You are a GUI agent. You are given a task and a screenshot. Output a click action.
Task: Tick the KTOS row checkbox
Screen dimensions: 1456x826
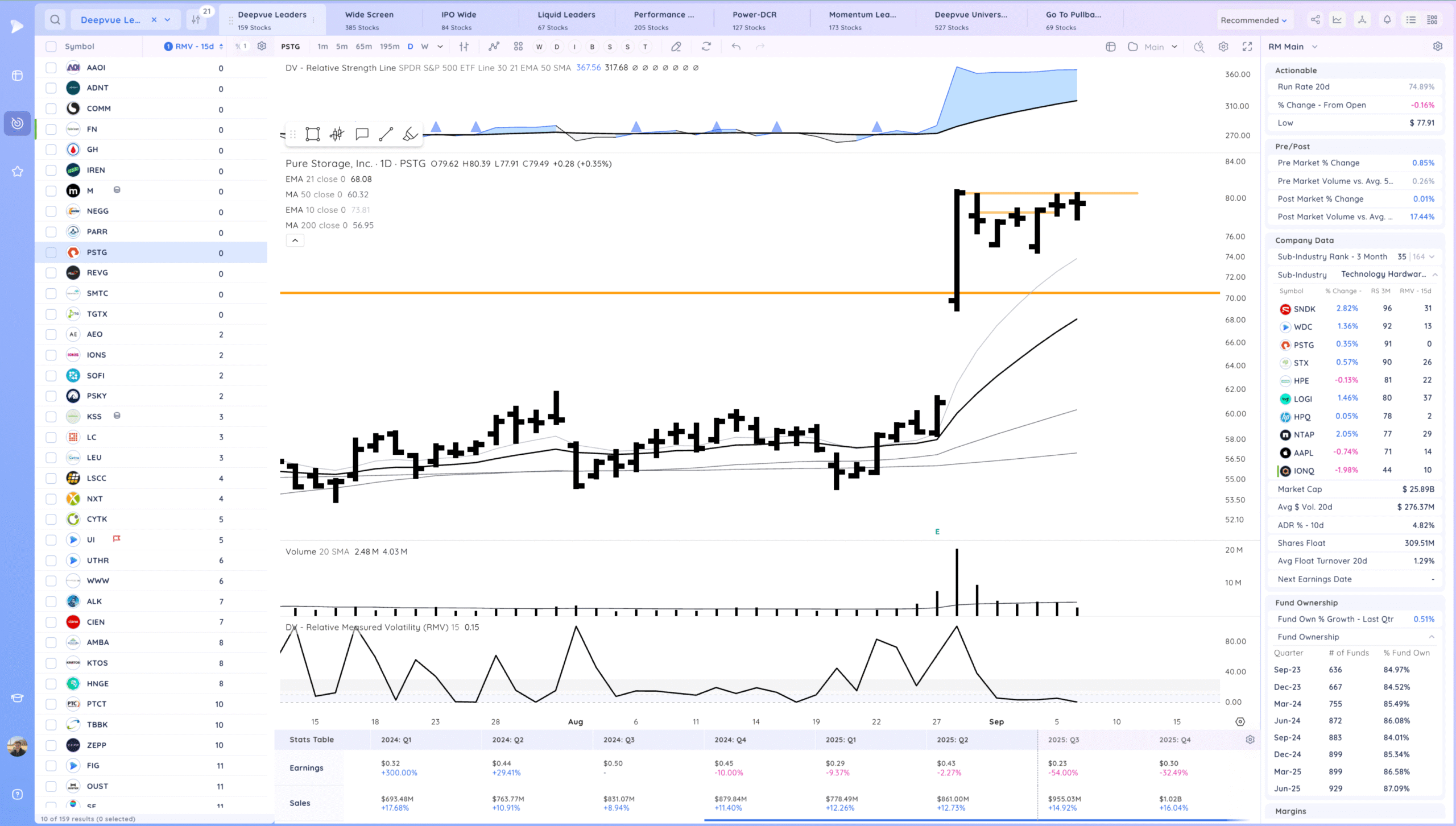(51, 663)
